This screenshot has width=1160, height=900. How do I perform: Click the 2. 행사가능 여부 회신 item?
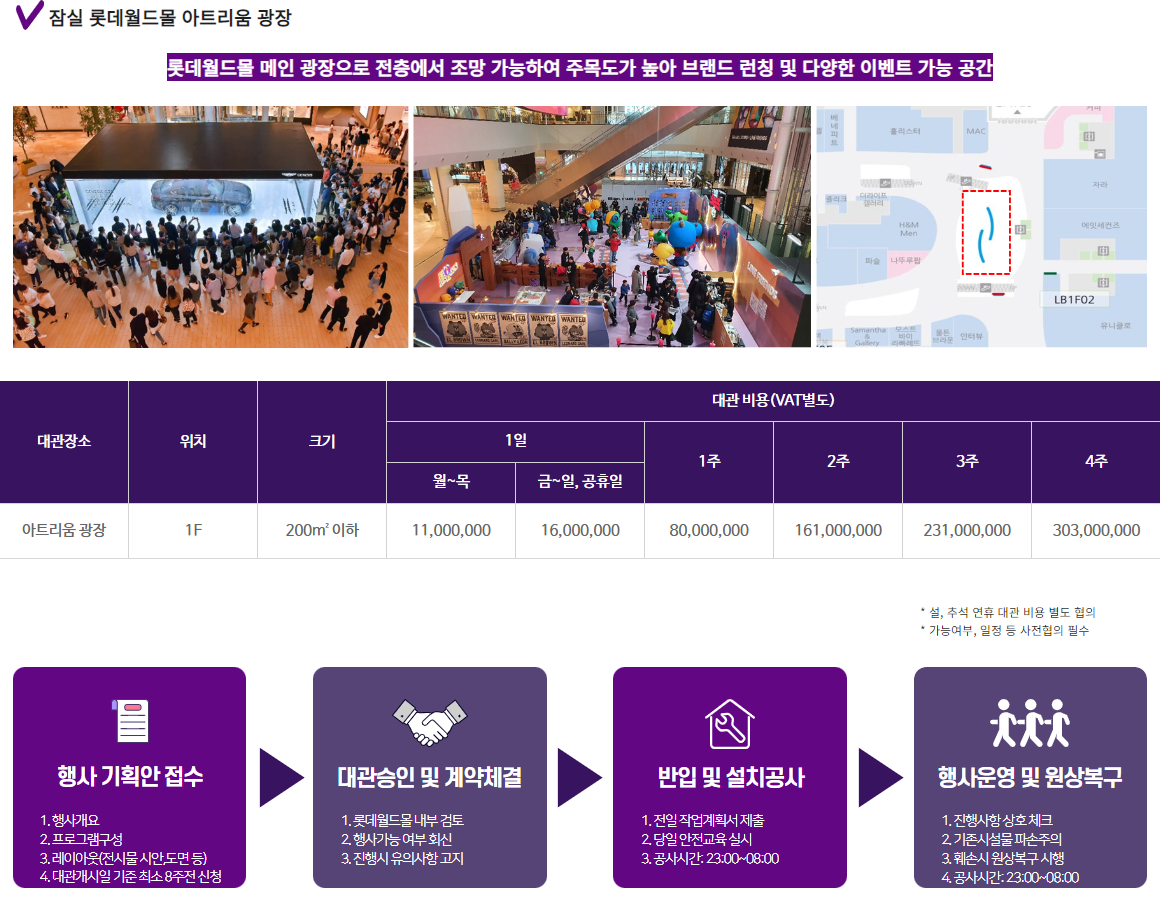coord(397,839)
